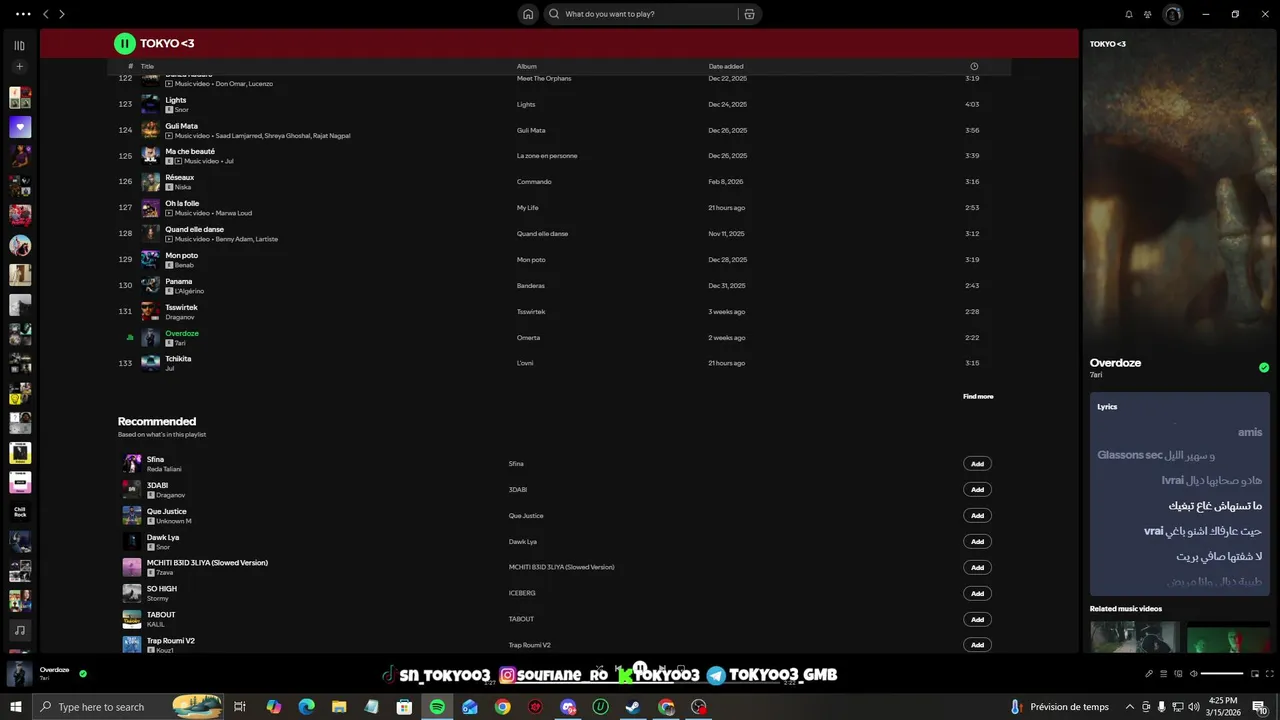The width and height of the screenshot is (1280, 720).
Task: Open the Chill Rock playlist in sidebar
Action: click(x=20, y=512)
